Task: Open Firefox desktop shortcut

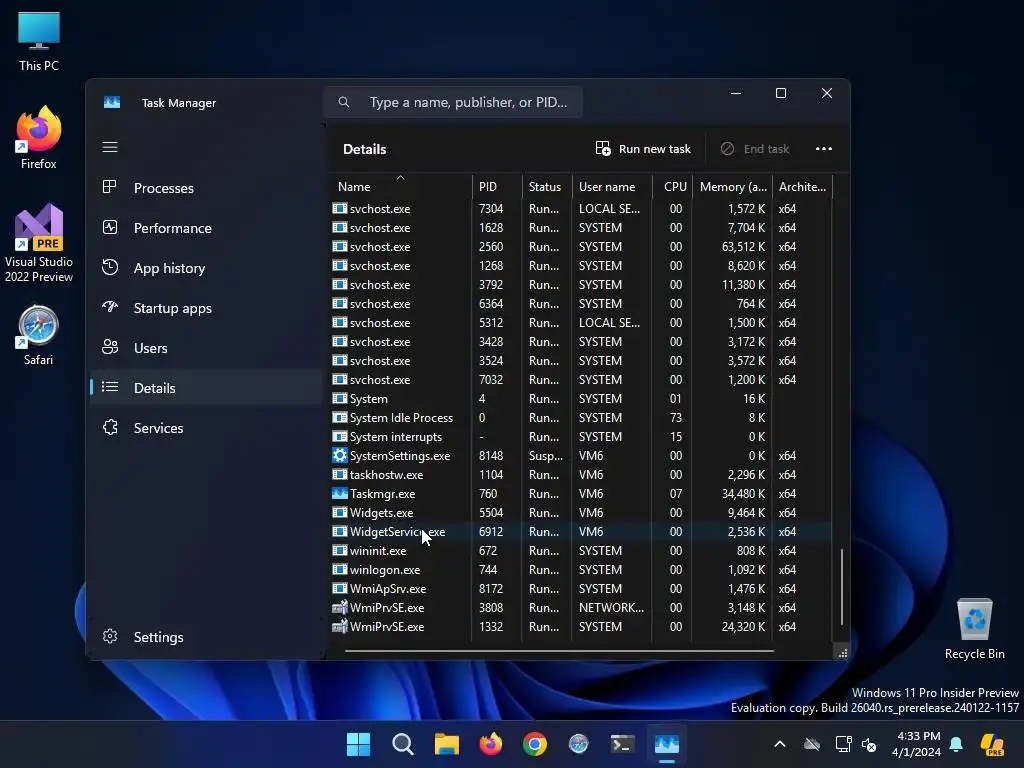Action: tap(39, 138)
